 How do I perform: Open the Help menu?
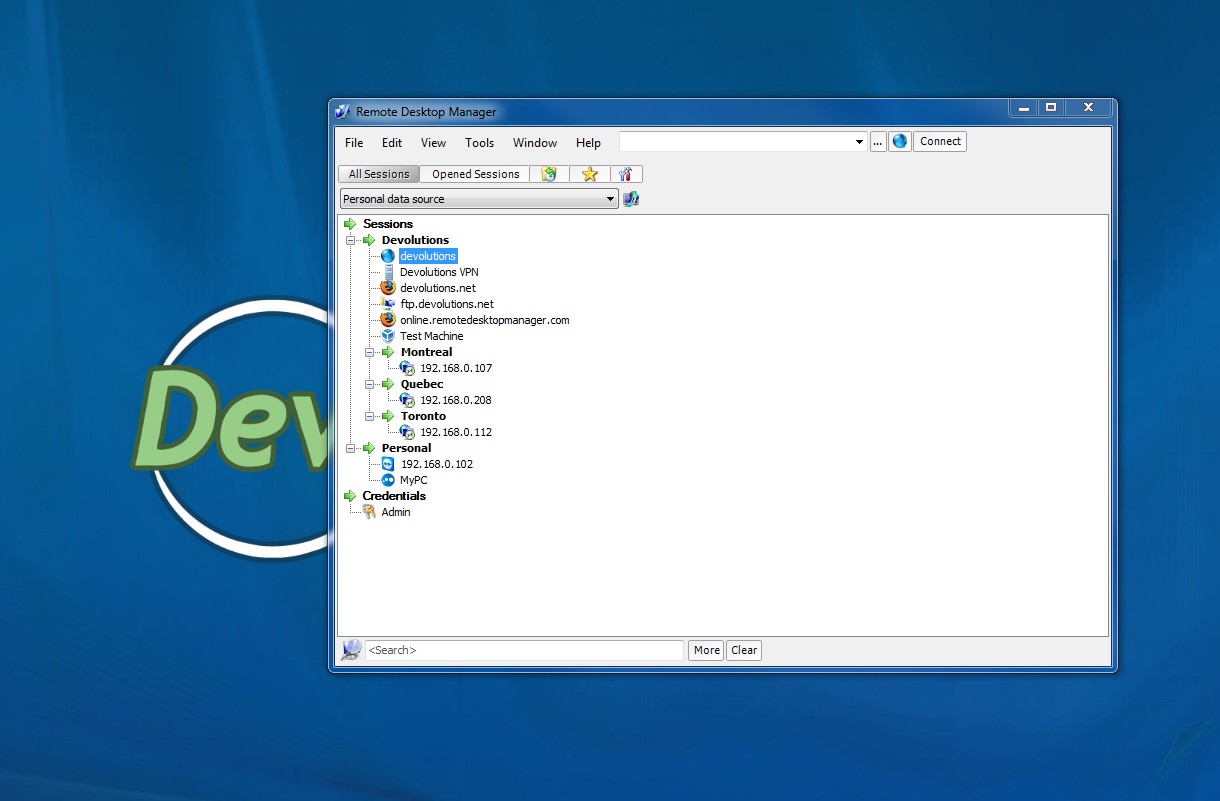point(588,143)
